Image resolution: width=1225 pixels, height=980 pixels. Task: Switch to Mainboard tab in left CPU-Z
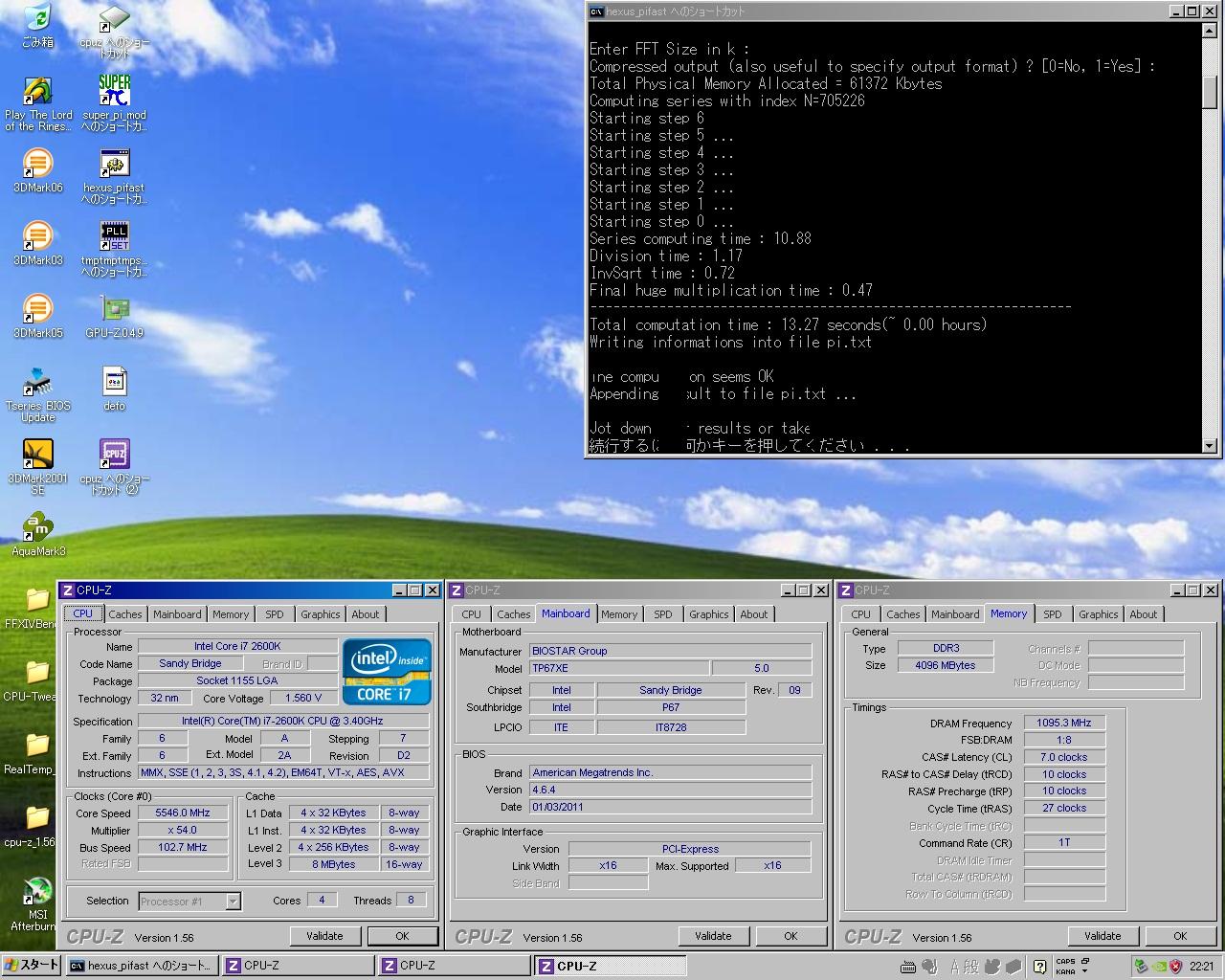pos(177,614)
